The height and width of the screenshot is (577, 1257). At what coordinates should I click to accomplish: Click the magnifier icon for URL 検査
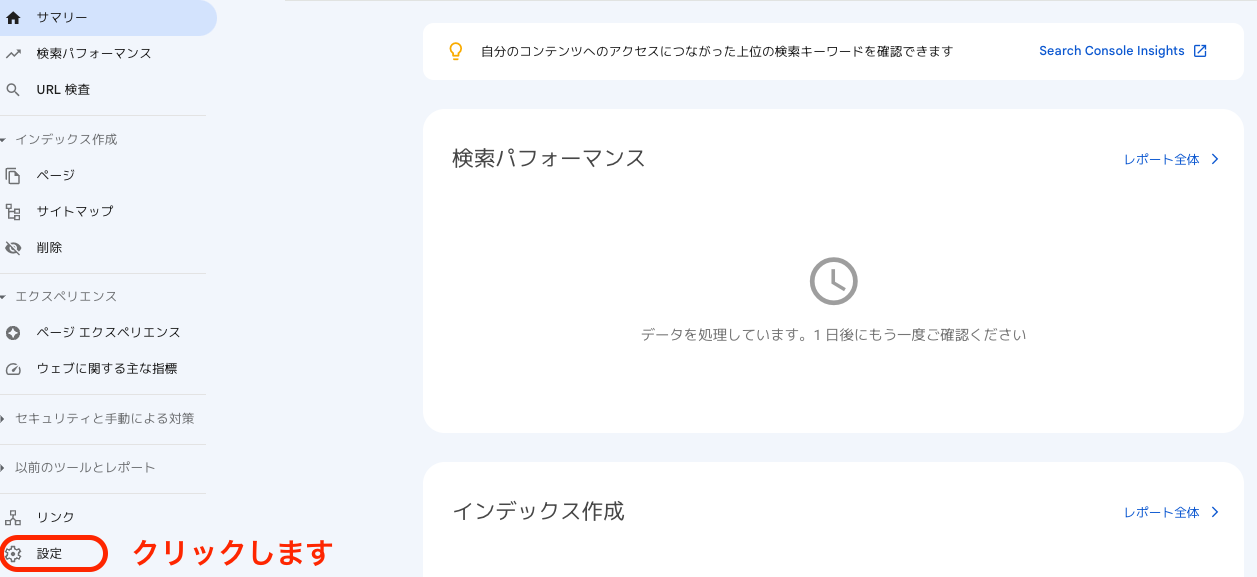(13, 90)
